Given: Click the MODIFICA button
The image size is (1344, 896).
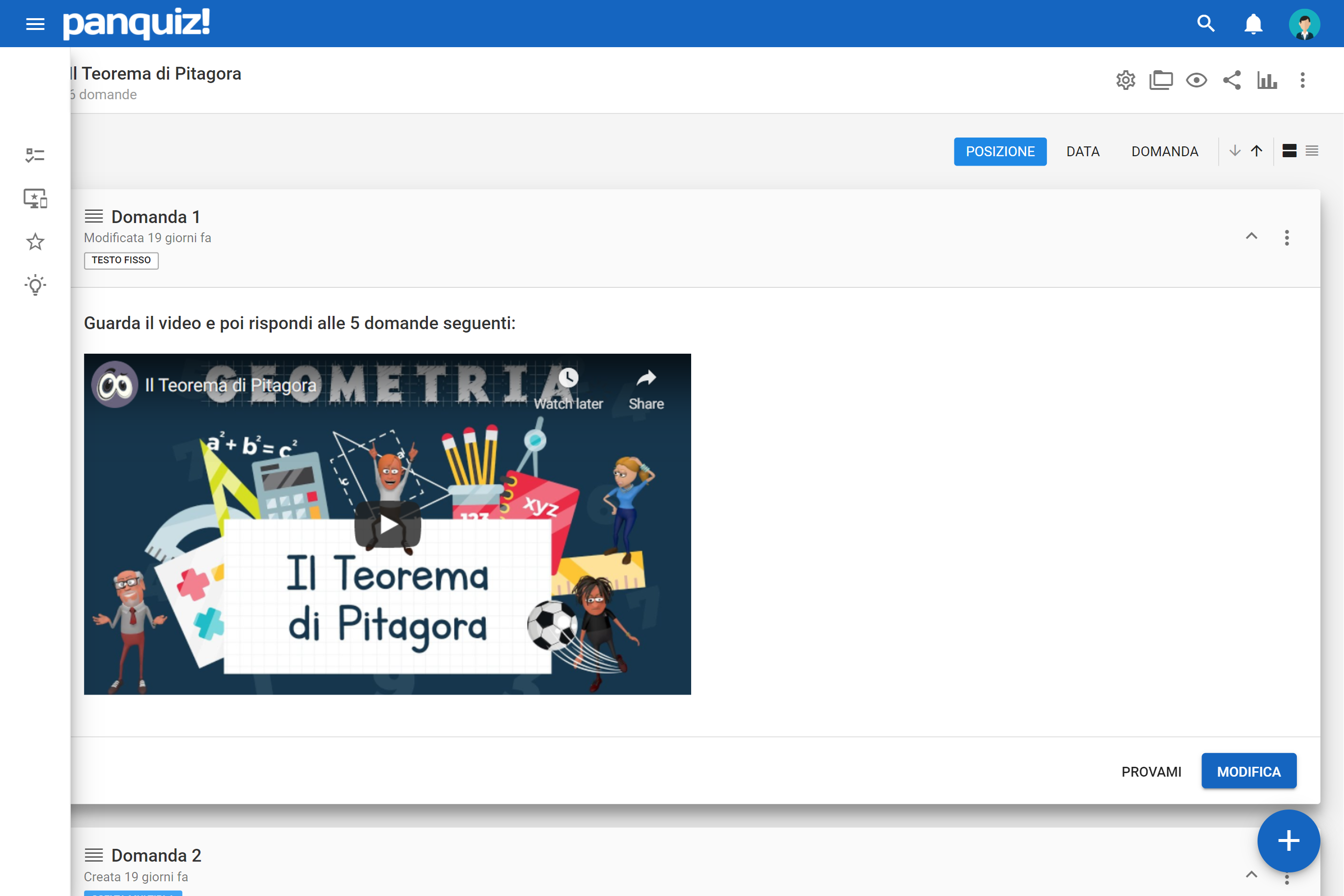Looking at the screenshot, I should click(1249, 771).
